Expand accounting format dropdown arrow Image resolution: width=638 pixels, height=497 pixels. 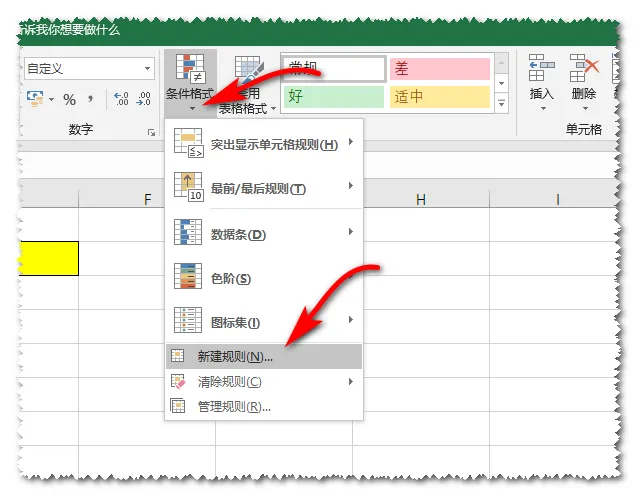pyautogui.click(x=51, y=99)
